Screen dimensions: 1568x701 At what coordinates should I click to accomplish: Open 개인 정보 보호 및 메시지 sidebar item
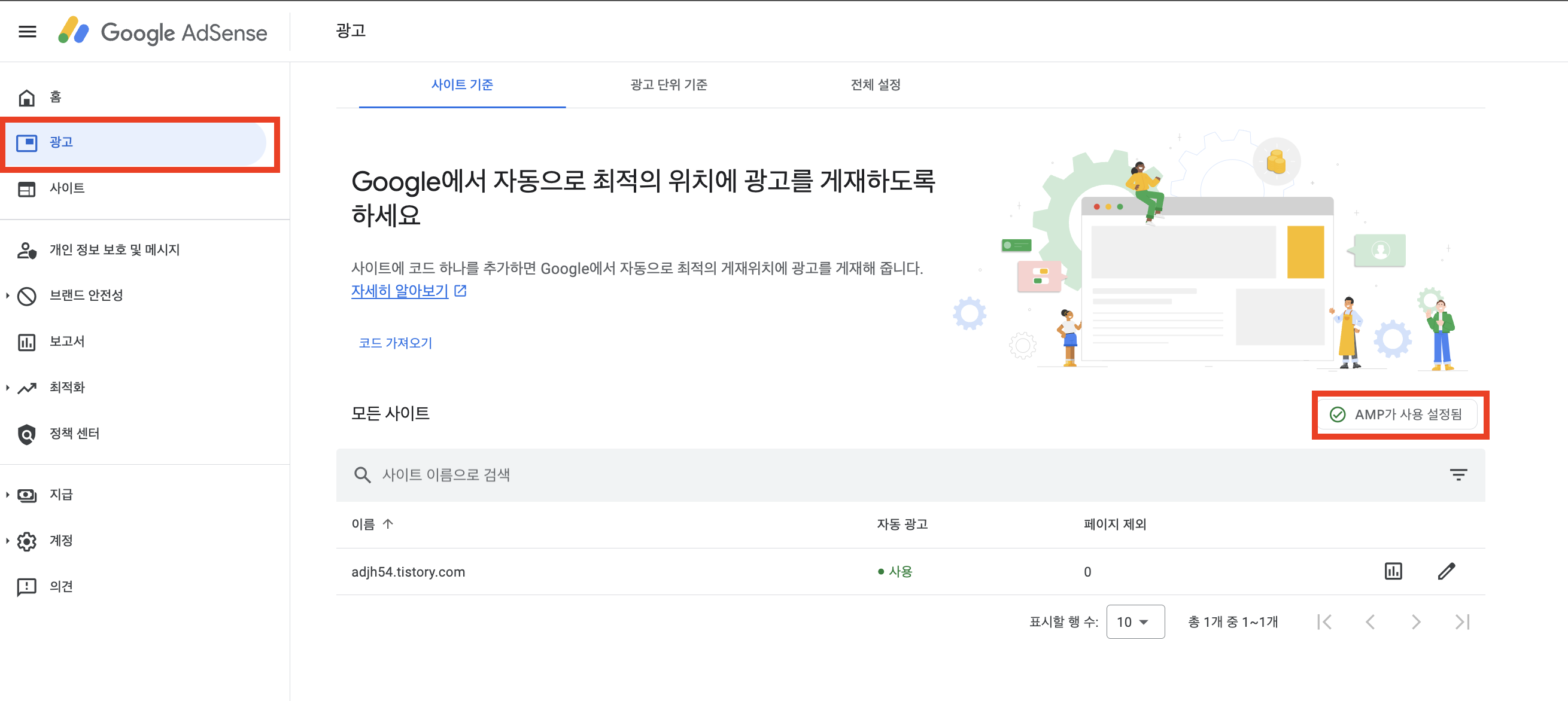(x=114, y=250)
